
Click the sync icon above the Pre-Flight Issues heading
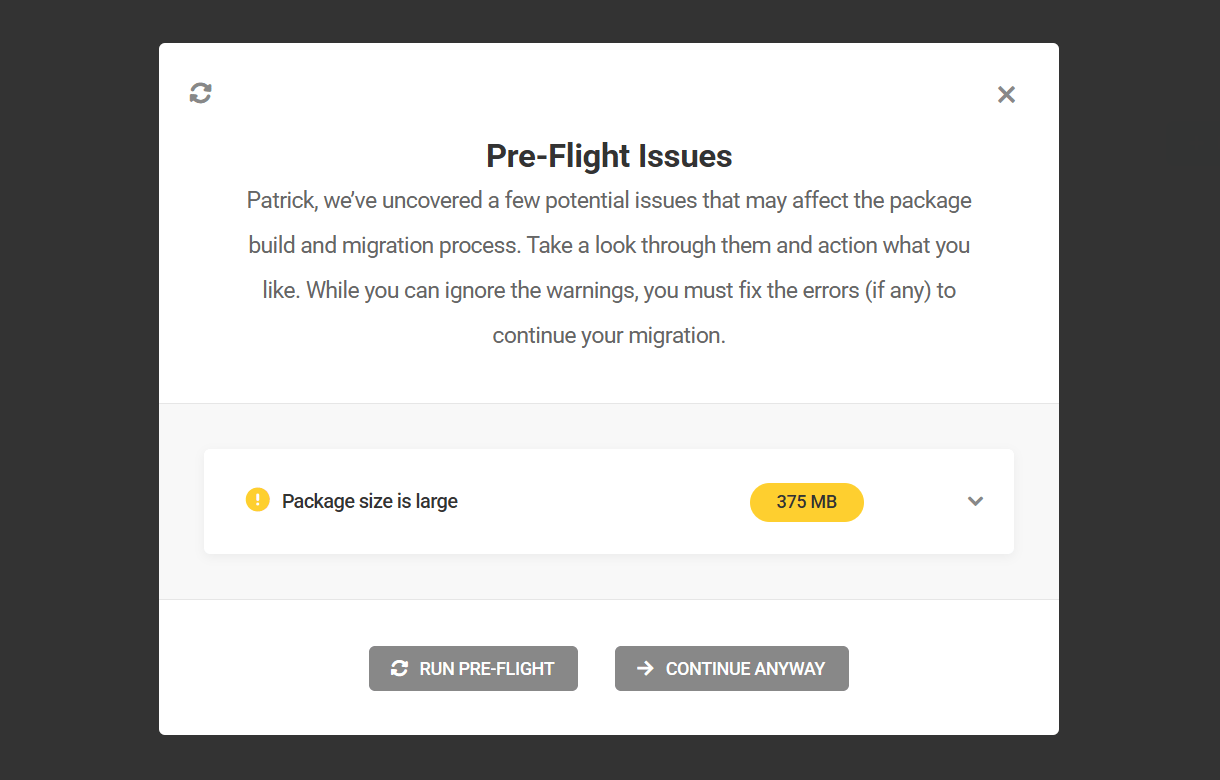pos(200,93)
